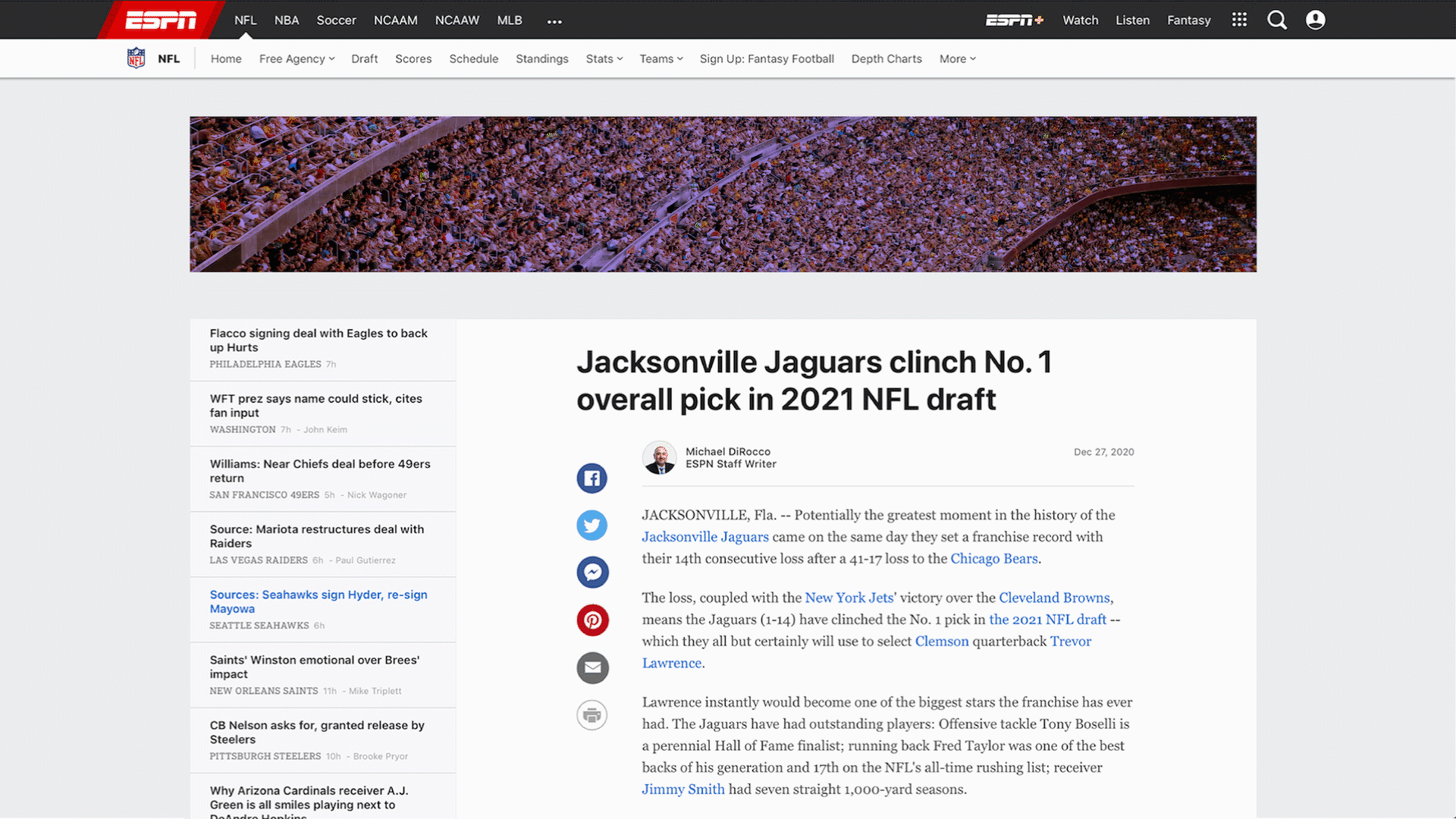Viewport: 1456px width, 819px height.
Task: Click the NFL shield logo
Action: pyautogui.click(x=136, y=58)
